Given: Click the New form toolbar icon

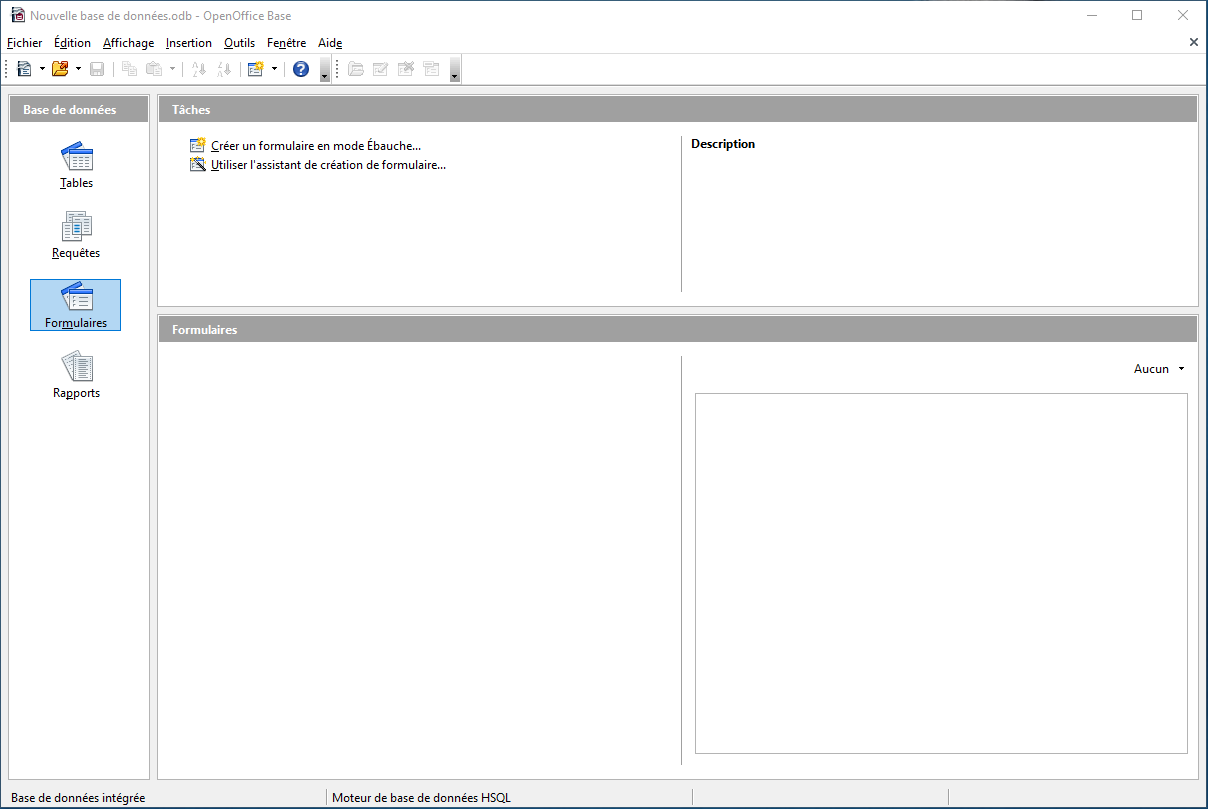Looking at the screenshot, I should pos(256,69).
